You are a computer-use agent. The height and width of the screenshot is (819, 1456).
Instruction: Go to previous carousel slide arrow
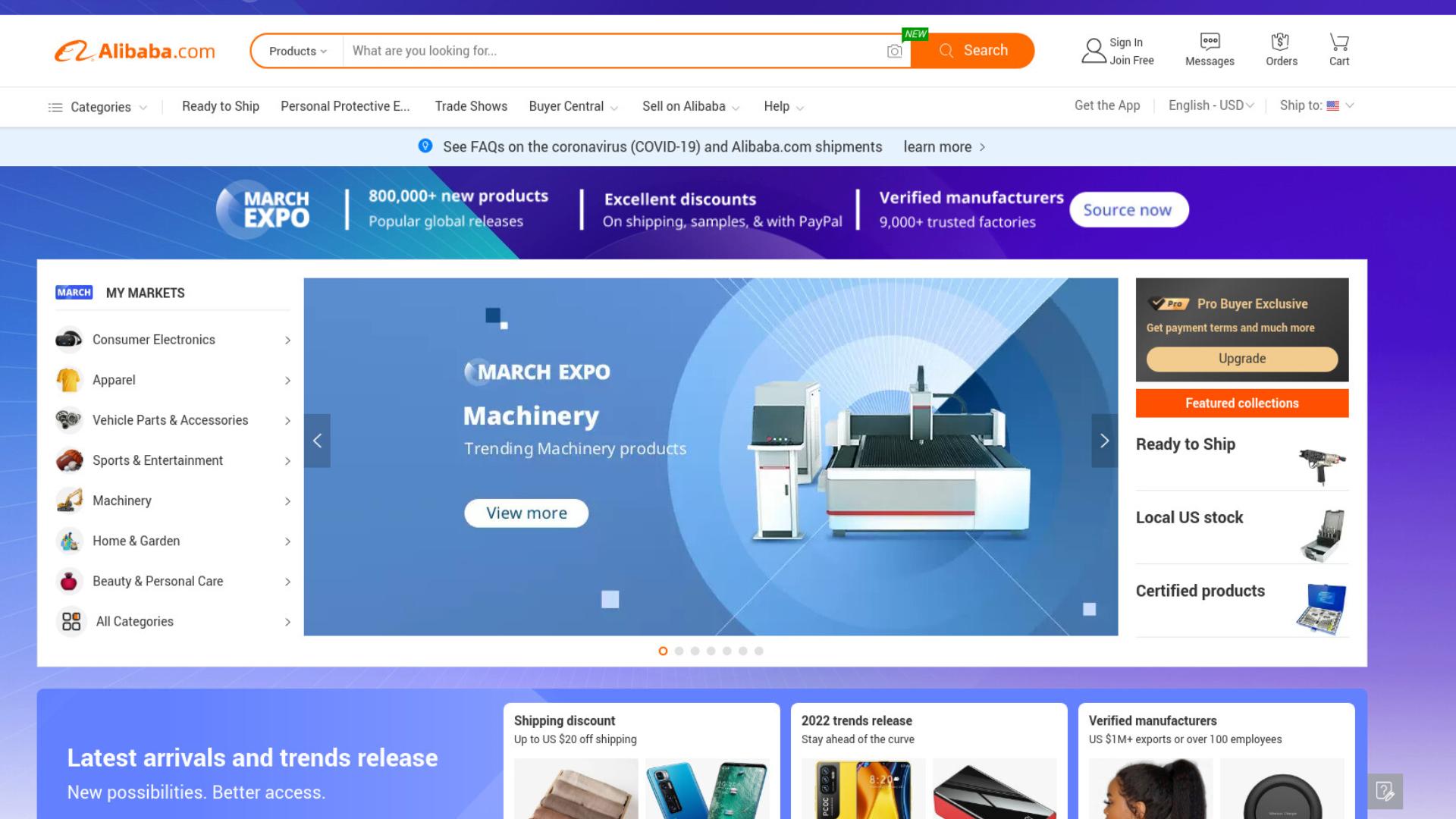[317, 441]
